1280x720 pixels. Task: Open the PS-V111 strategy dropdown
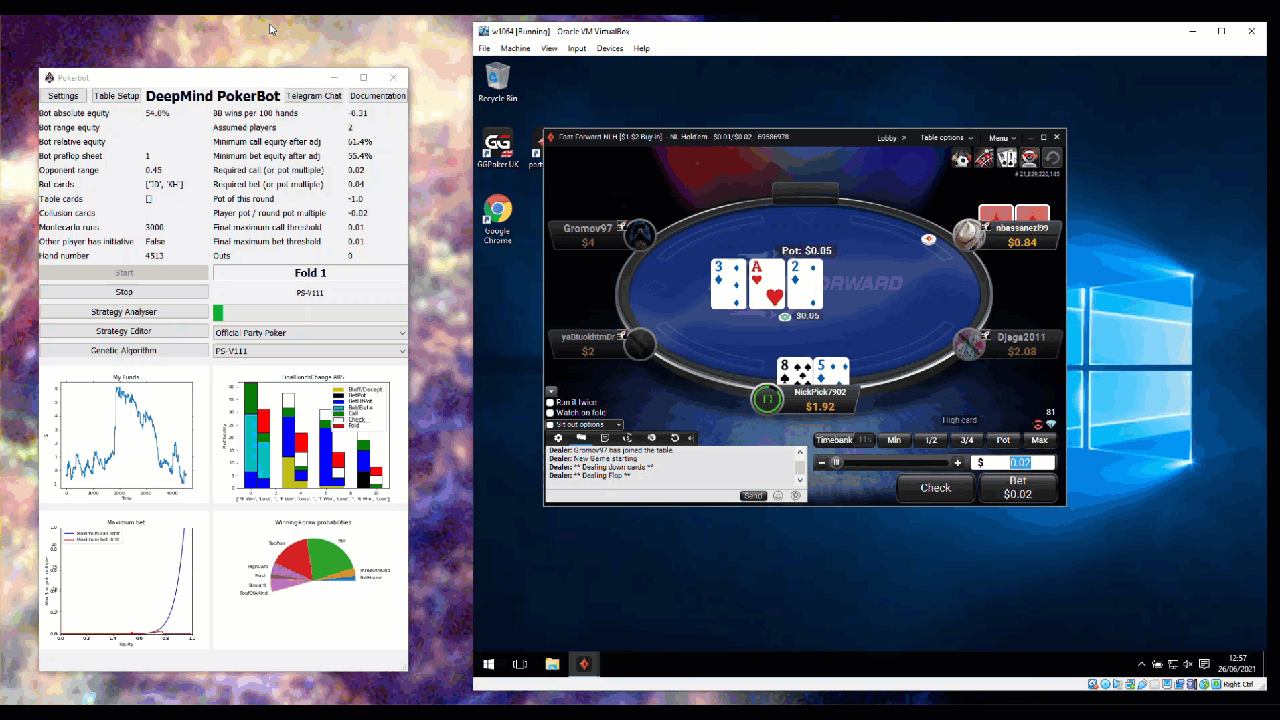[x=310, y=351]
